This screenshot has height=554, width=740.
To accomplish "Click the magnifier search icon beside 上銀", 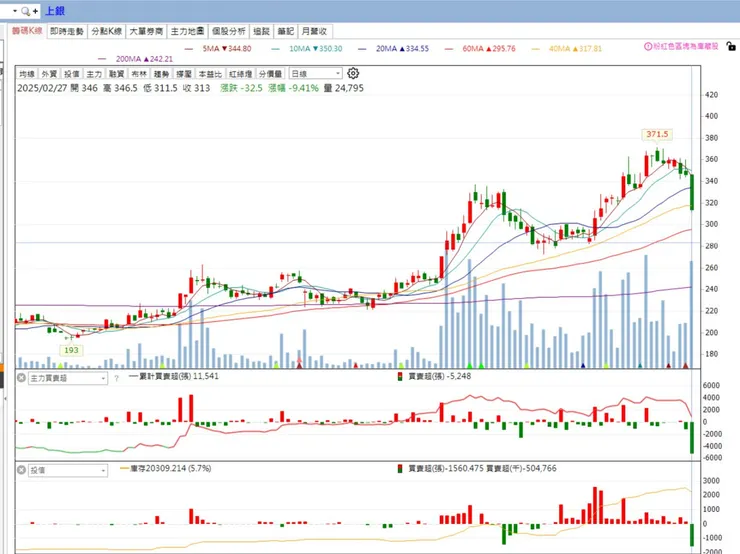I will click(25, 11).
